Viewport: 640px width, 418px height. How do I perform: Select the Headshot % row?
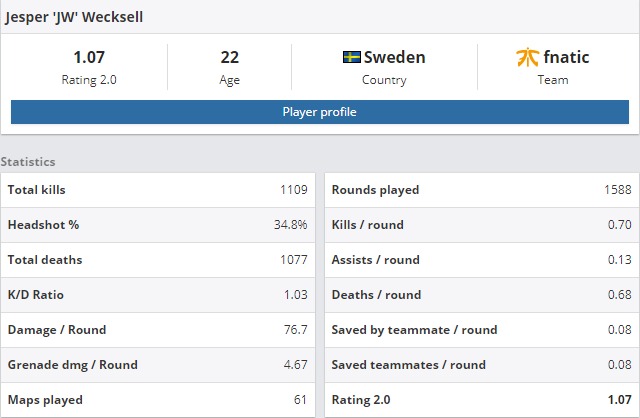coord(158,225)
